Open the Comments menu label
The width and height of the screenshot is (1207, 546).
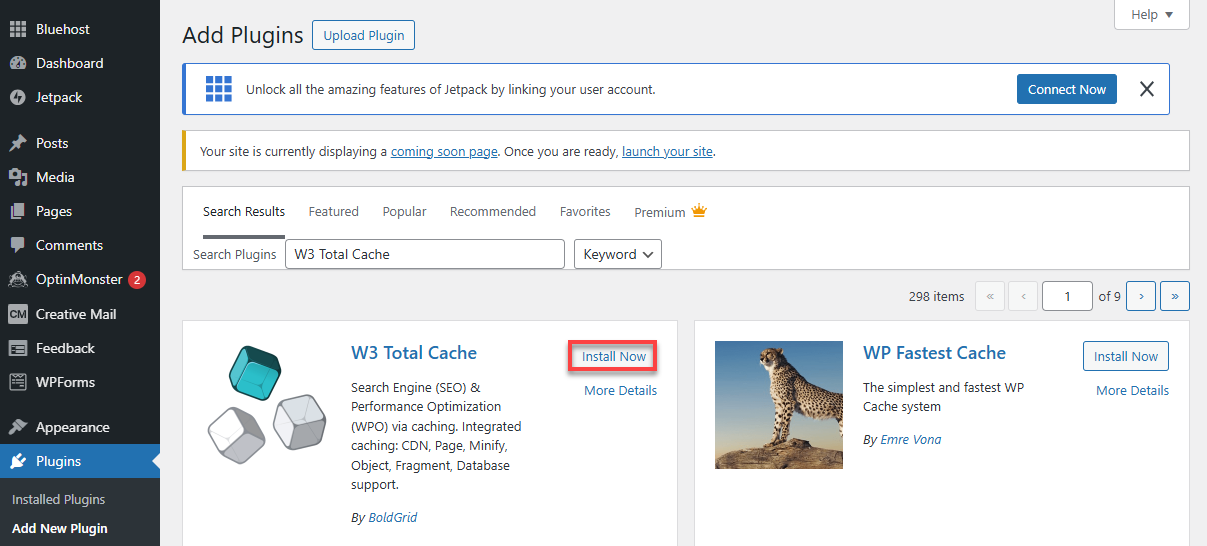(x=69, y=245)
